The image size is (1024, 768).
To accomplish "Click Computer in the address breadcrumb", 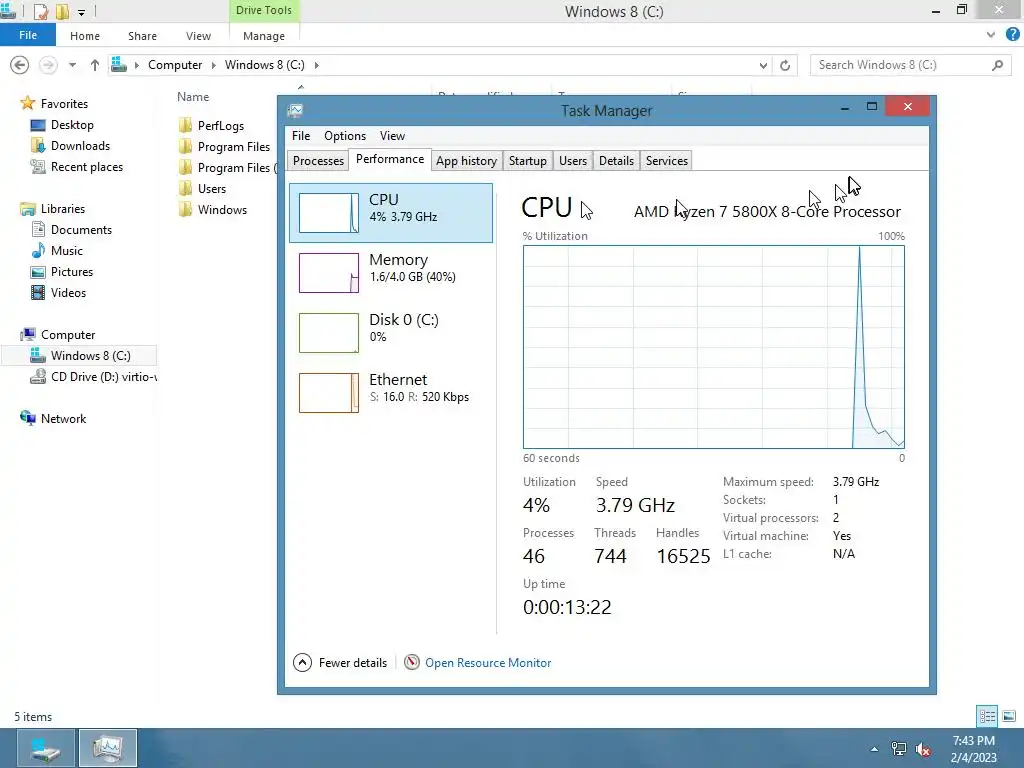I will (x=175, y=65).
